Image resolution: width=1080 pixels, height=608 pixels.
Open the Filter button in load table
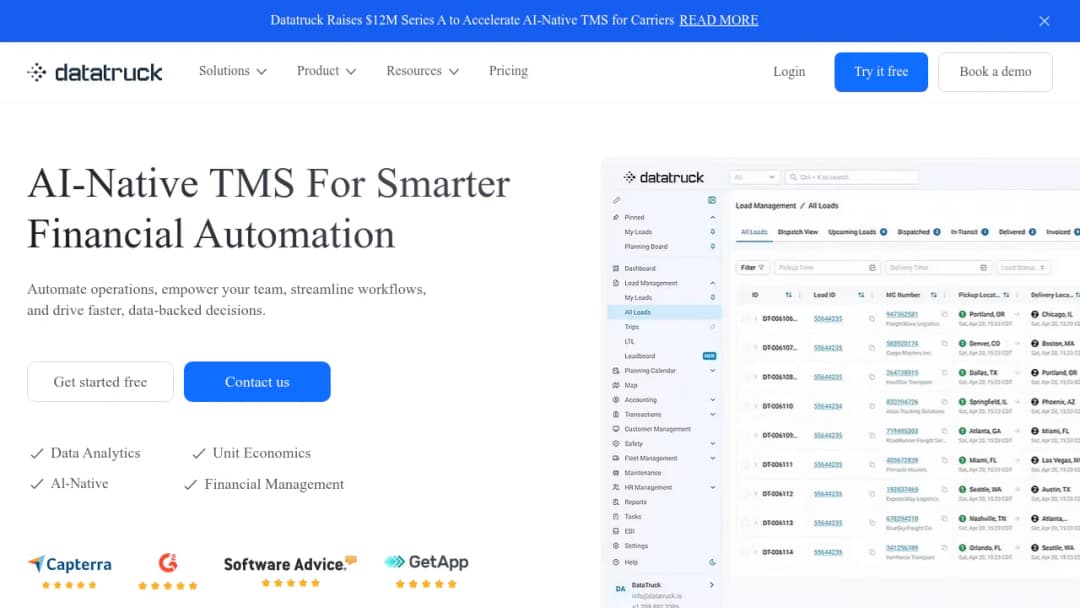[752, 268]
